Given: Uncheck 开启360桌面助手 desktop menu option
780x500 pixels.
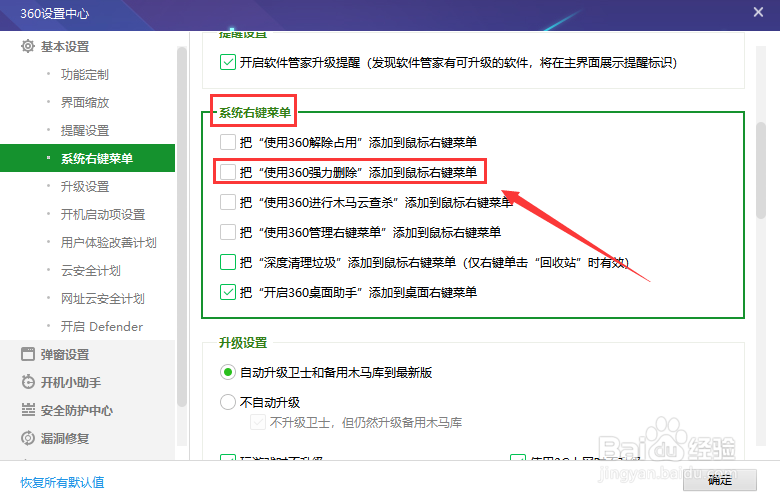Looking at the screenshot, I should 228,292.
